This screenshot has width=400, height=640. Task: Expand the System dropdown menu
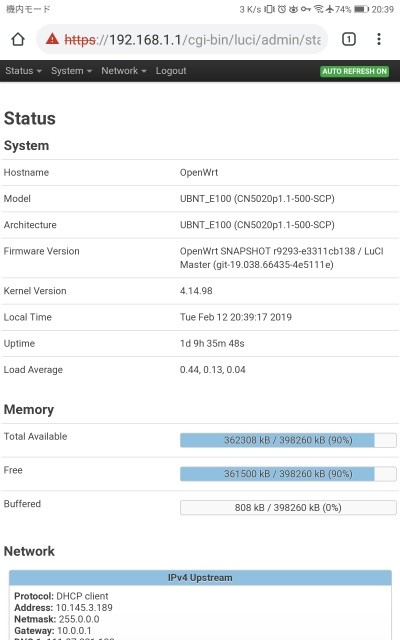pos(71,71)
